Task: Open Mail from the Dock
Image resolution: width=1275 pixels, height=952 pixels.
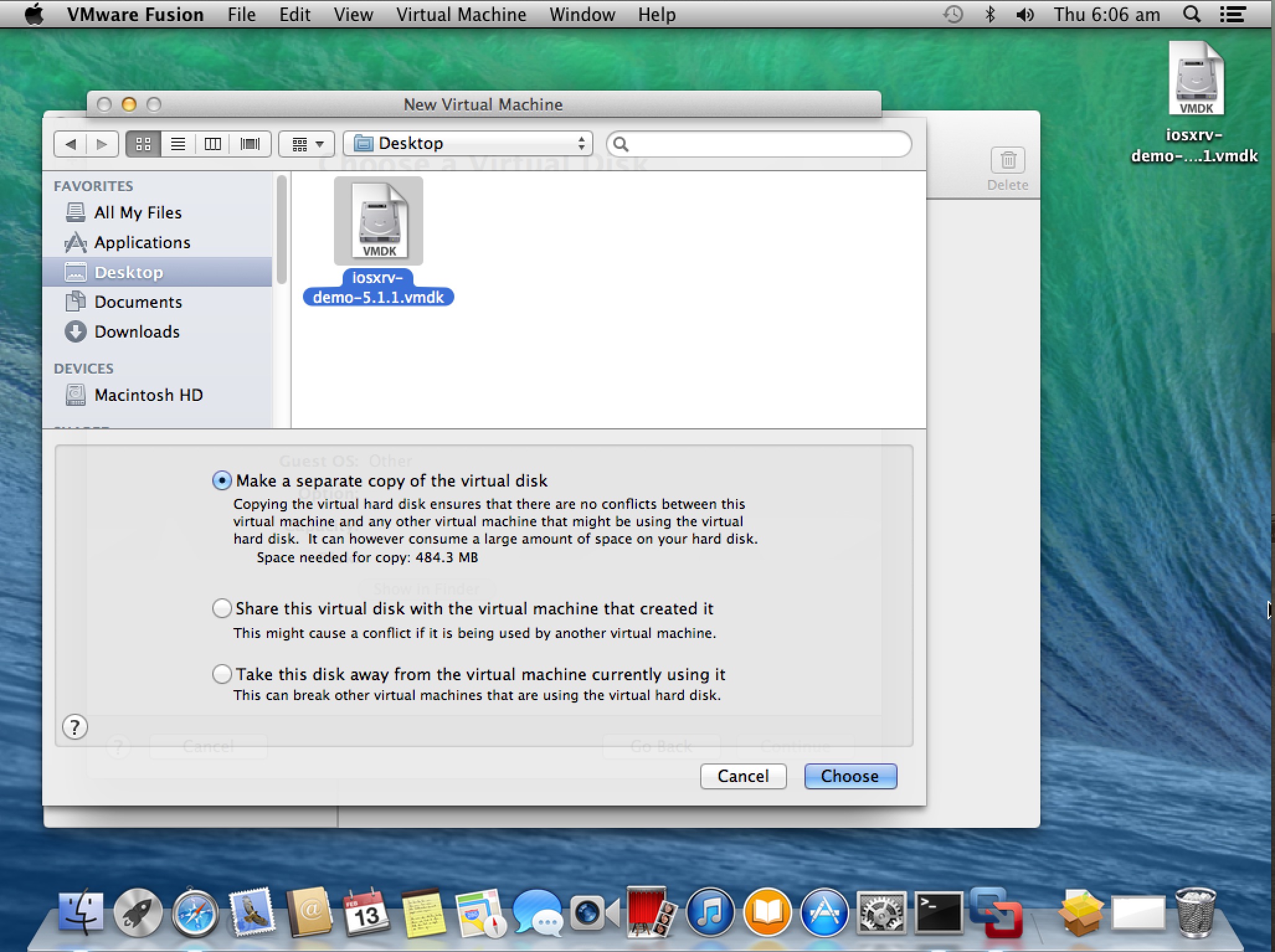Action: (x=252, y=911)
